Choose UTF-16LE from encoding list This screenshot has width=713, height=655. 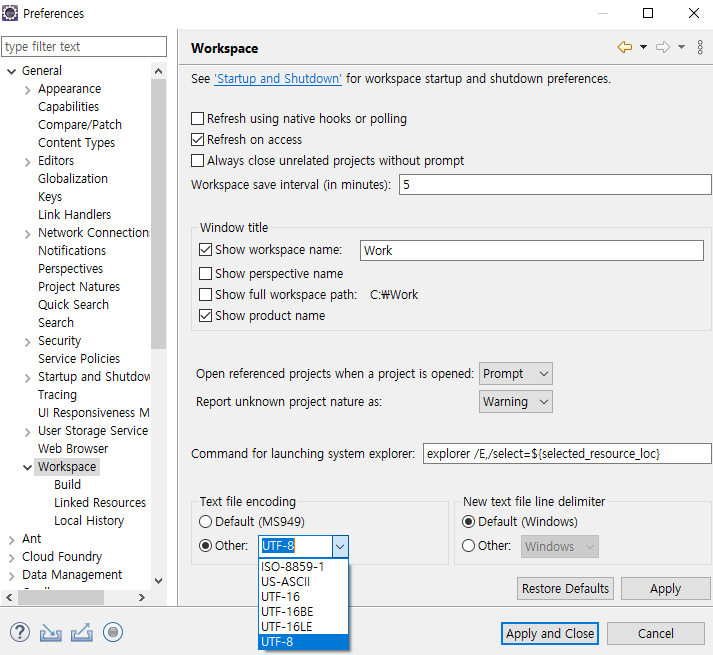pyautogui.click(x=303, y=627)
